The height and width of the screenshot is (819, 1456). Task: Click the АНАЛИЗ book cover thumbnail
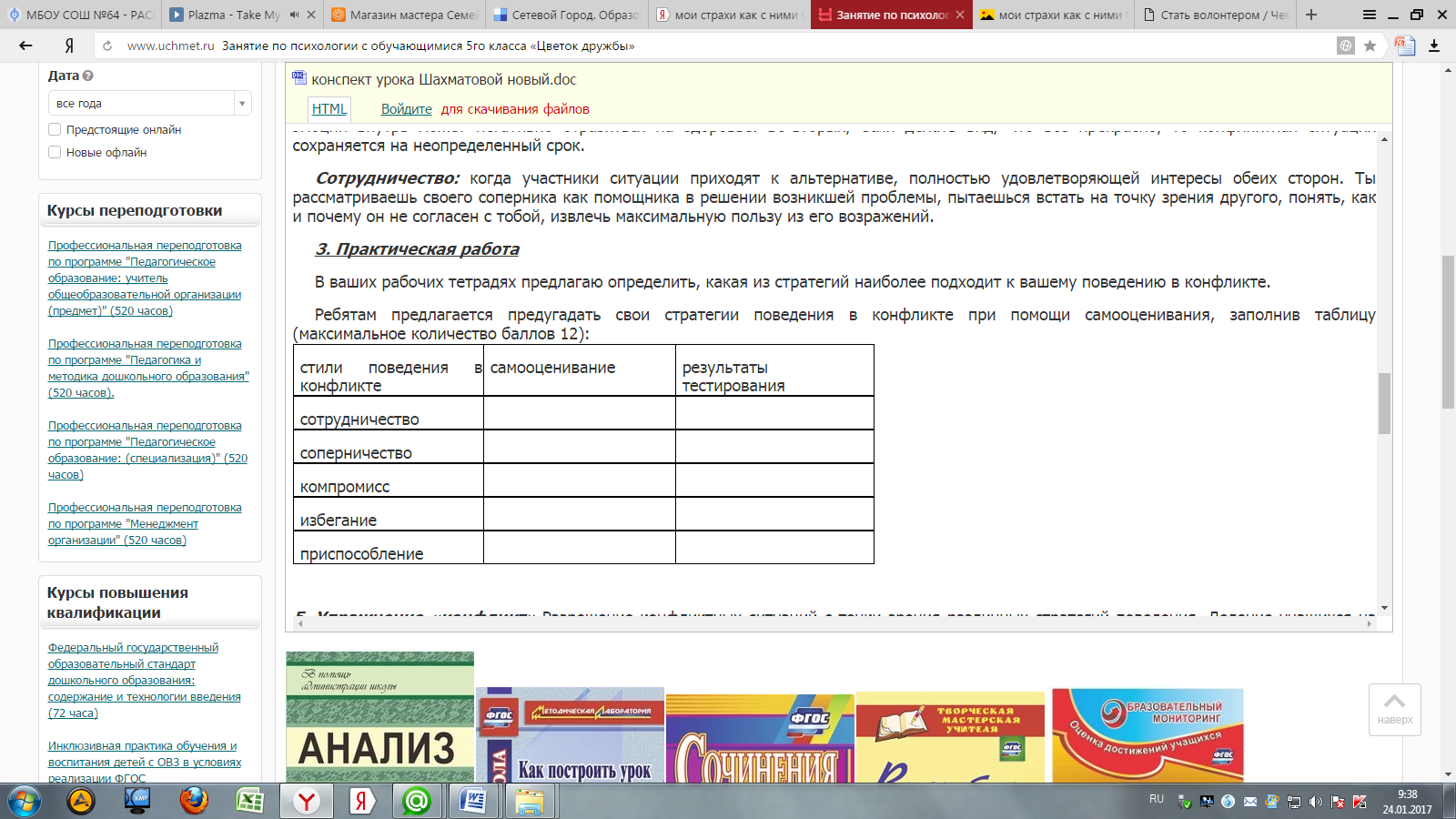(379, 717)
